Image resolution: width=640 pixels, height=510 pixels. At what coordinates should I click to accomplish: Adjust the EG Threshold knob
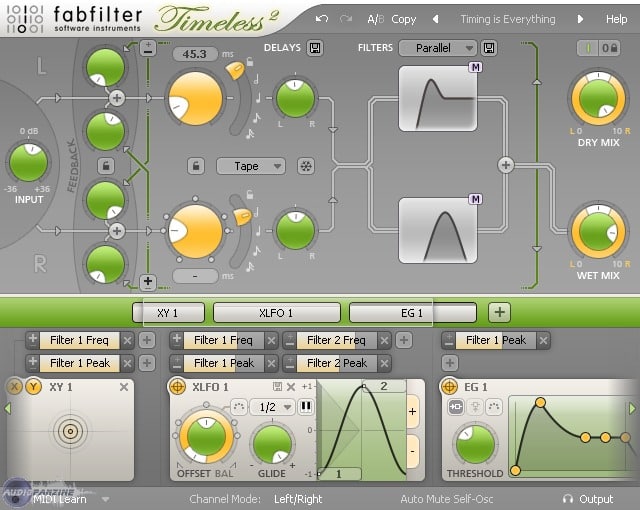(x=475, y=444)
